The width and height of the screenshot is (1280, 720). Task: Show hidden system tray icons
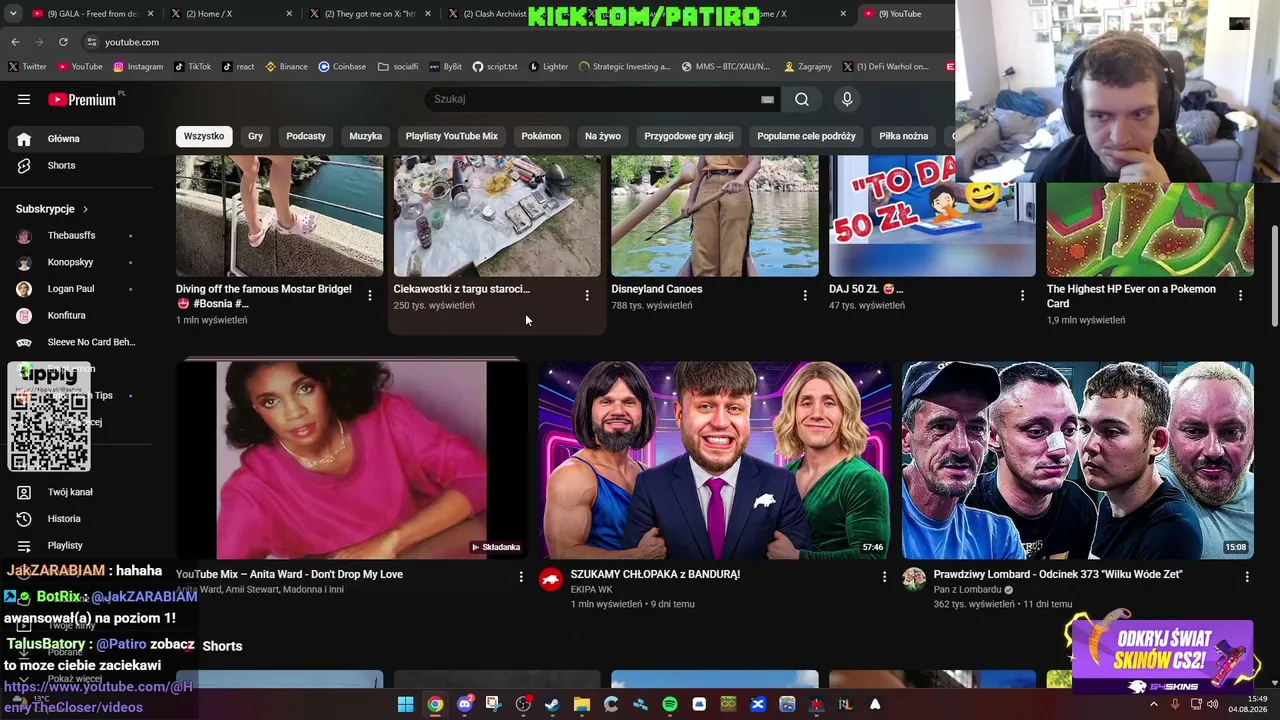coord(1153,704)
